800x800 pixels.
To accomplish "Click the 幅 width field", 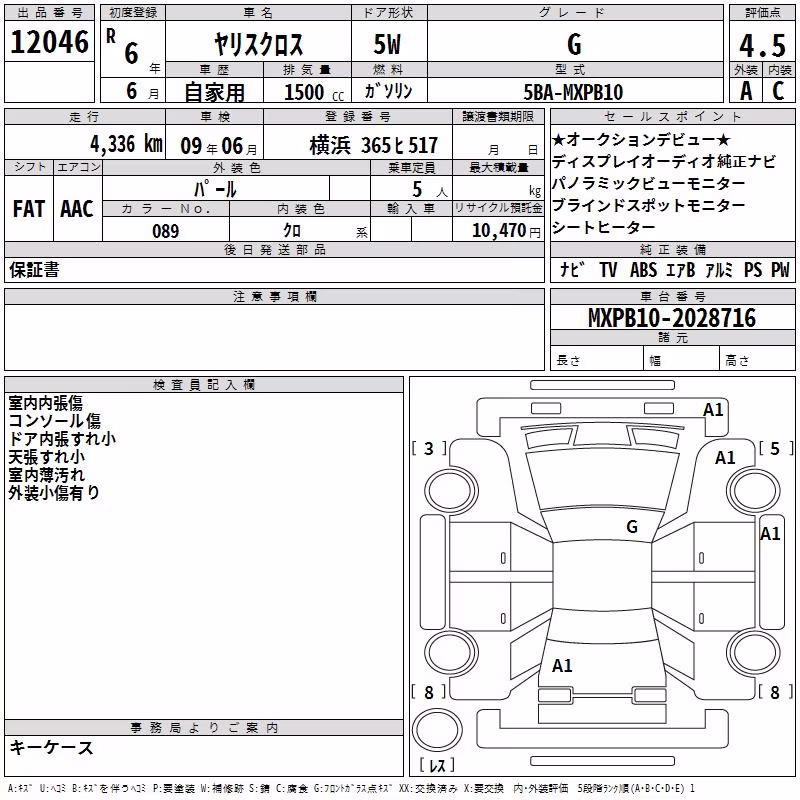I will 682,359.
